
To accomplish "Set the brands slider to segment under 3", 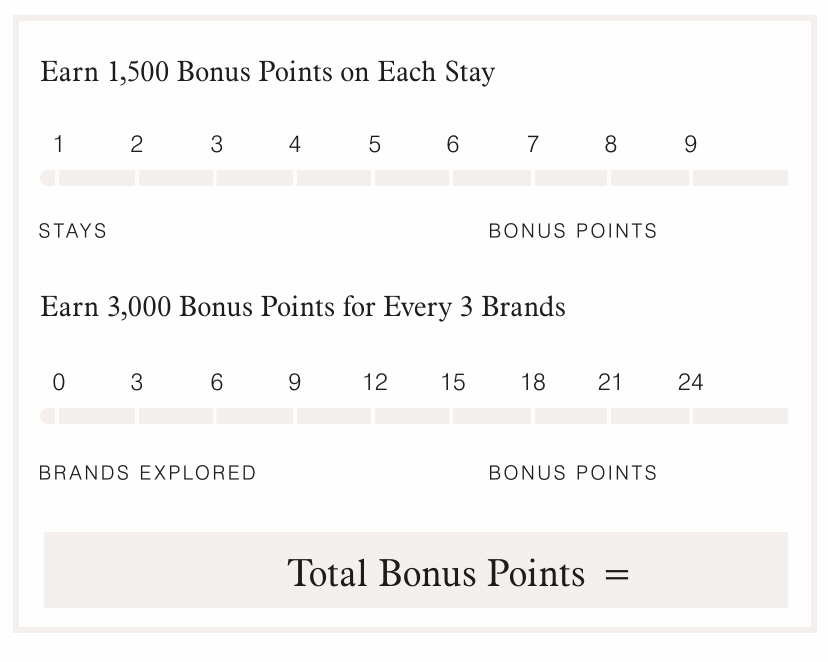I will coord(176,416).
